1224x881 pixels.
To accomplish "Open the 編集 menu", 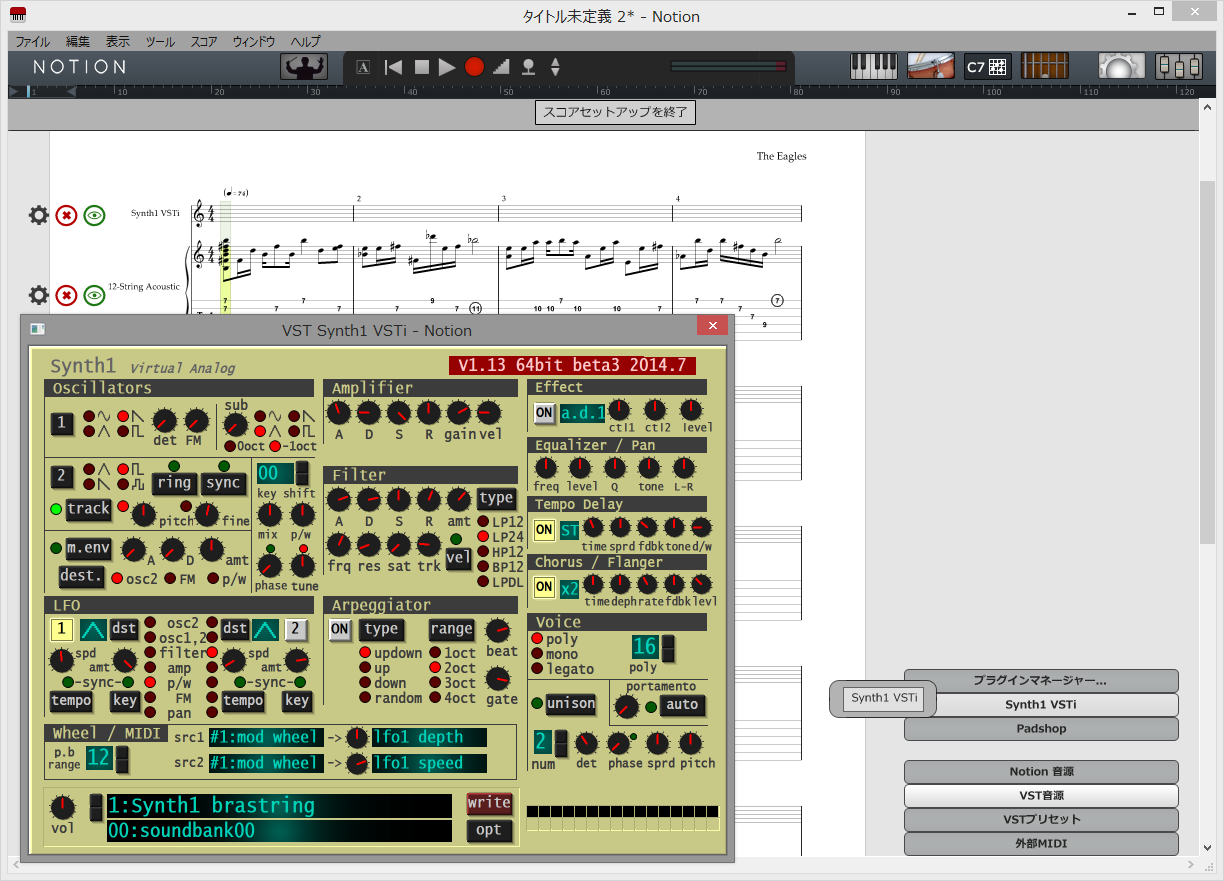I will [x=78, y=42].
